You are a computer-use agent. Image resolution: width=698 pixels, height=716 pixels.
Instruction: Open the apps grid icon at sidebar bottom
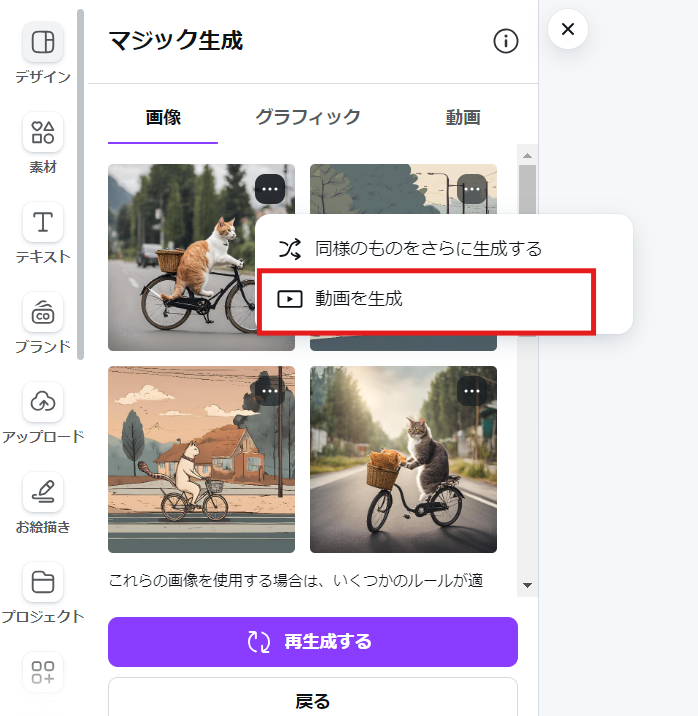coord(42,672)
